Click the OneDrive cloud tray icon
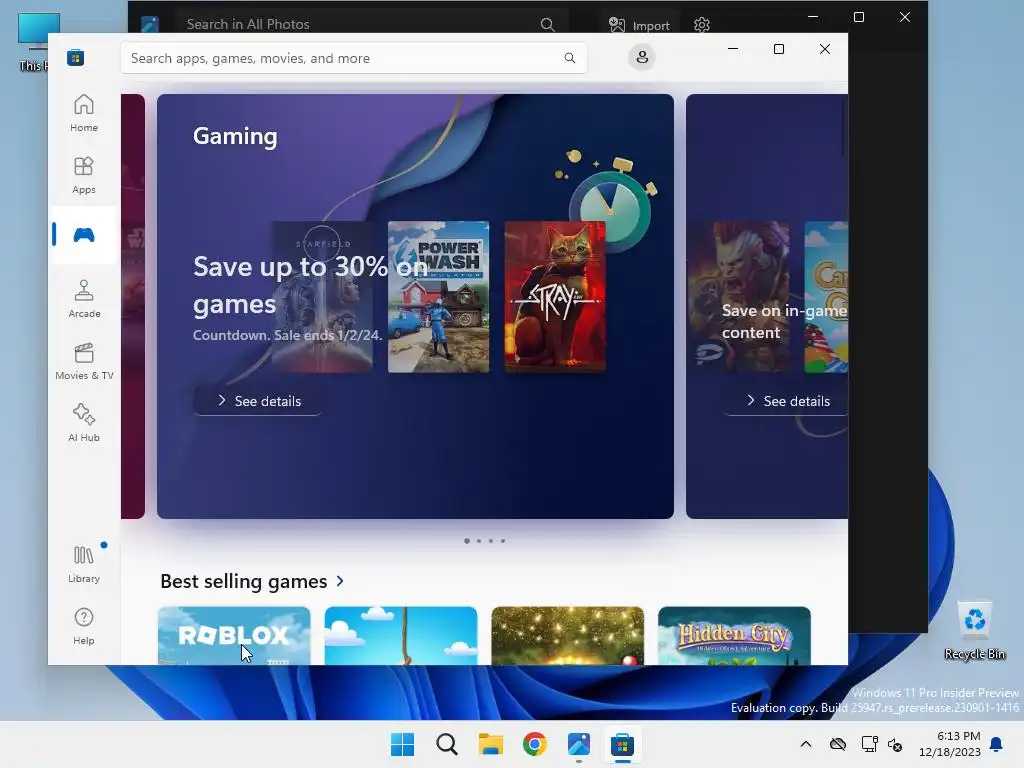This screenshot has width=1024, height=768. (838, 744)
